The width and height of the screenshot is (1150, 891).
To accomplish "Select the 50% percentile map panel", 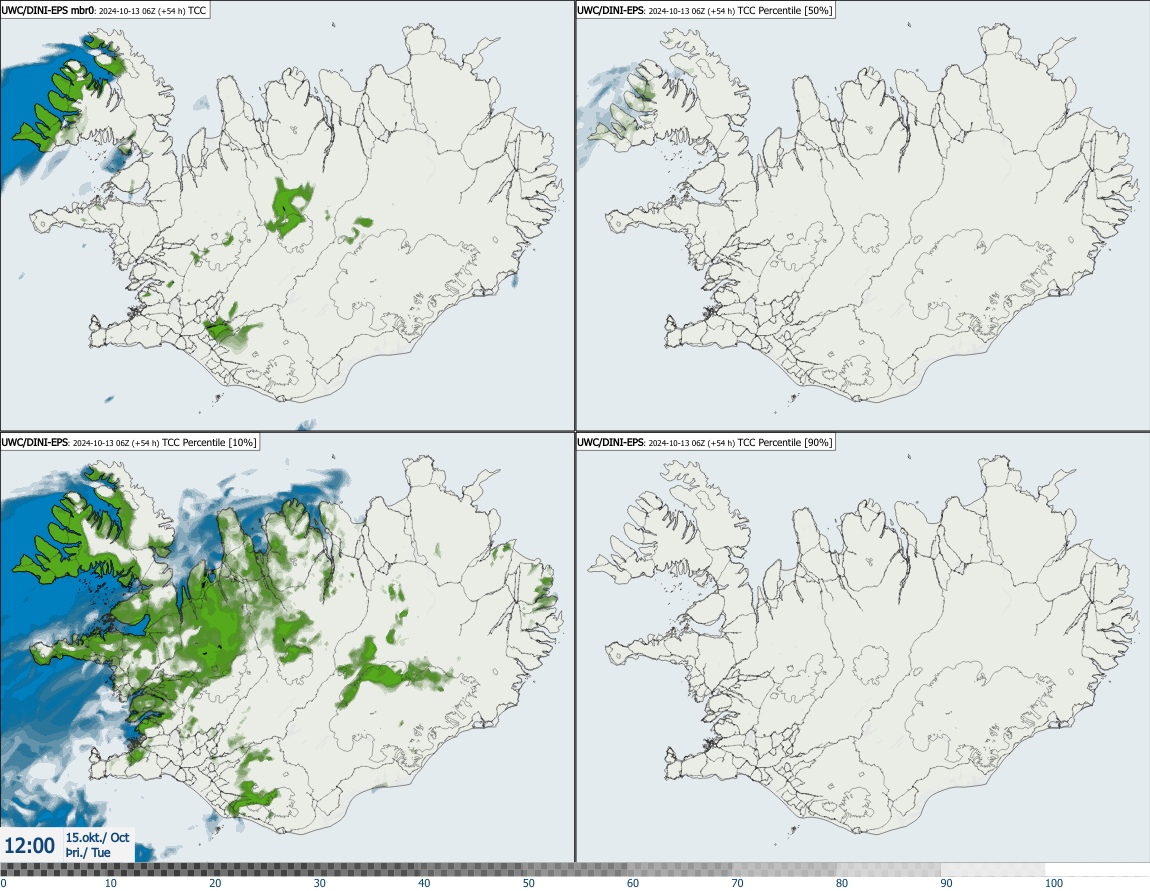I will [x=862, y=216].
